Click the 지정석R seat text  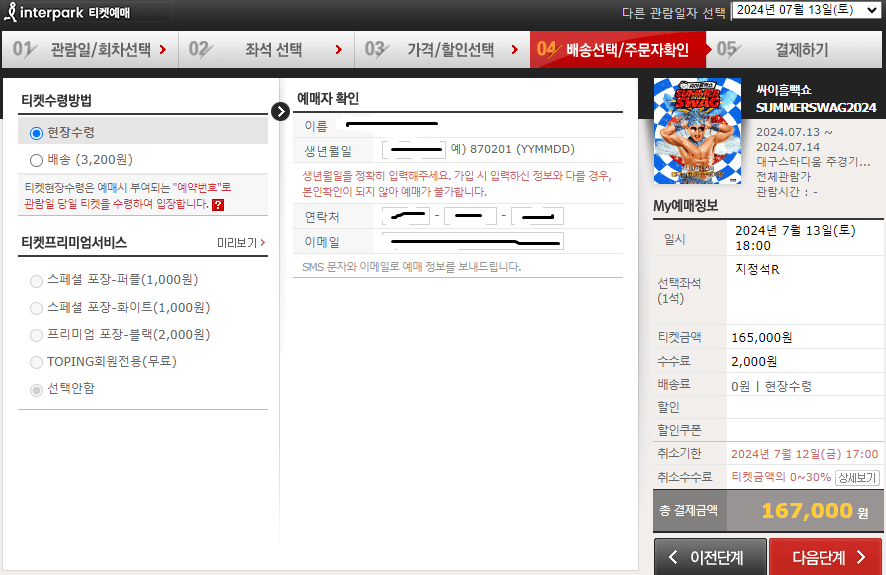point(757,269)
